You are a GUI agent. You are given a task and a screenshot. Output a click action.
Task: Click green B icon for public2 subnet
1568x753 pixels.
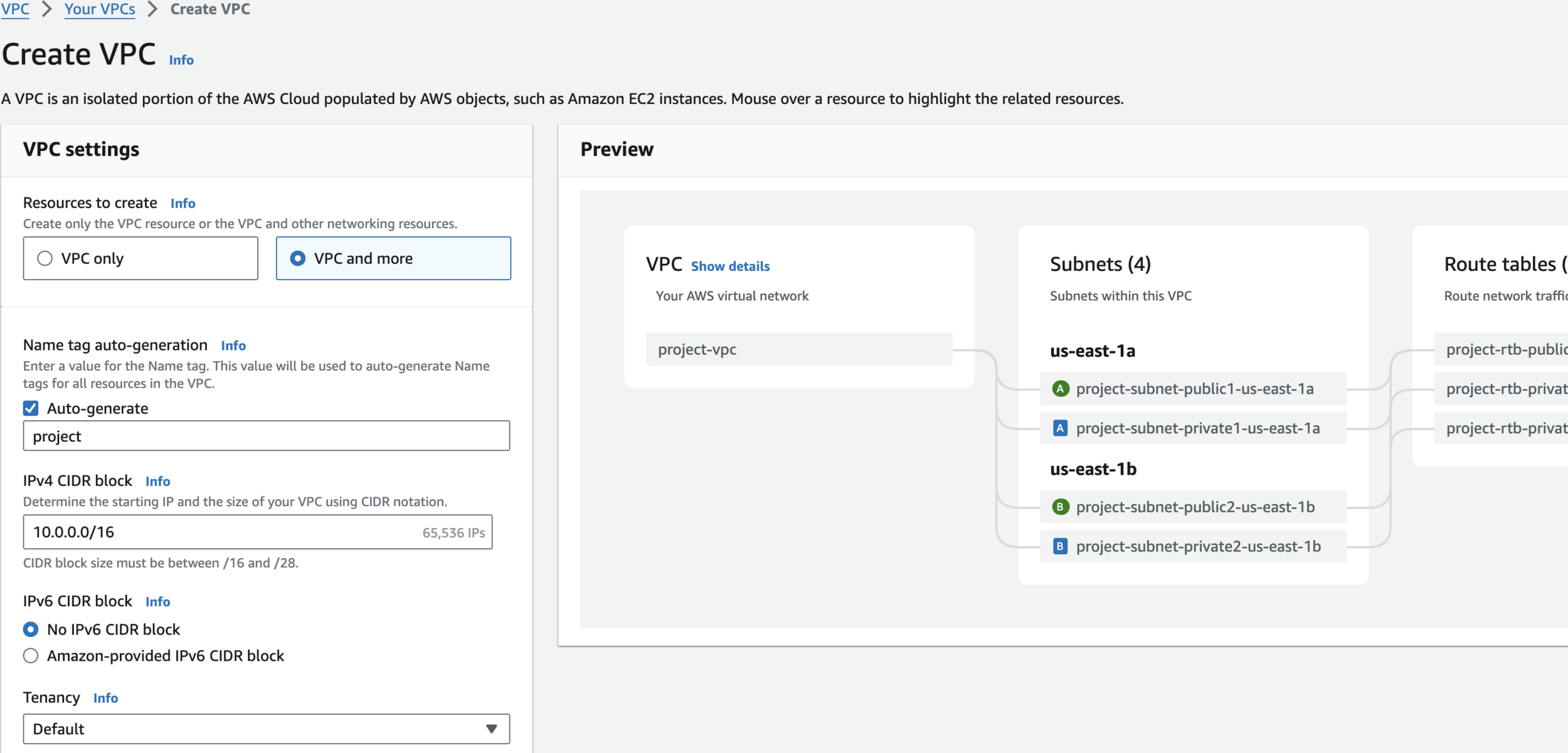coord(1060,507)
